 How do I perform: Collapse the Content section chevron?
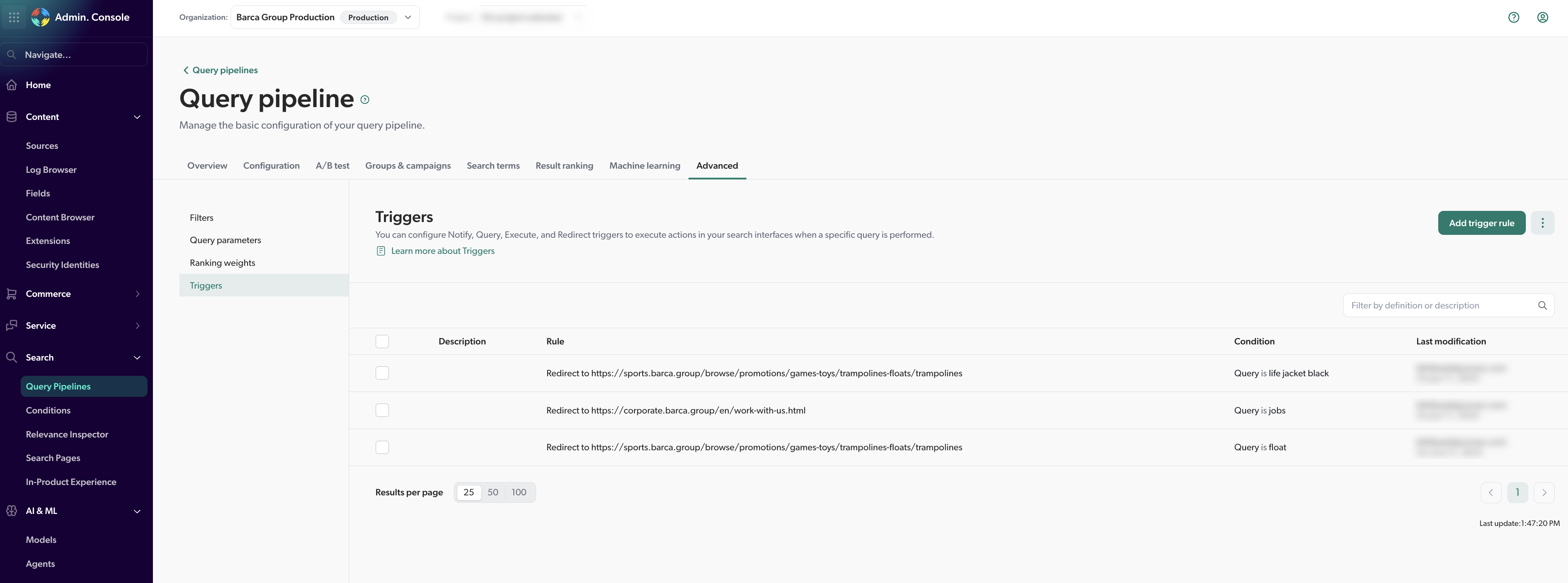click(137, 117)
